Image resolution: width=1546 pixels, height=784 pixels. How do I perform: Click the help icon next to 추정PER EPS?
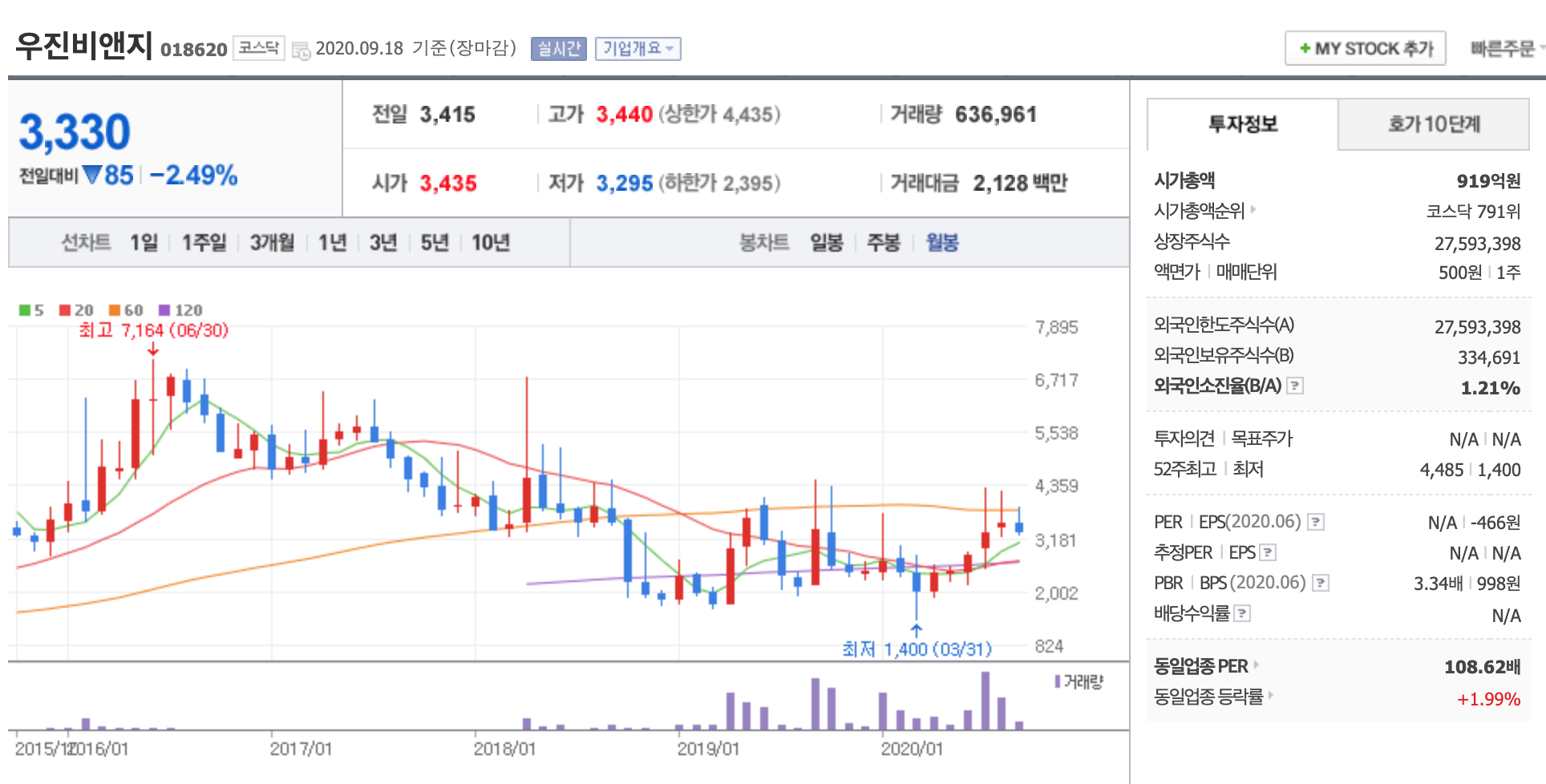pos(1268,552)
